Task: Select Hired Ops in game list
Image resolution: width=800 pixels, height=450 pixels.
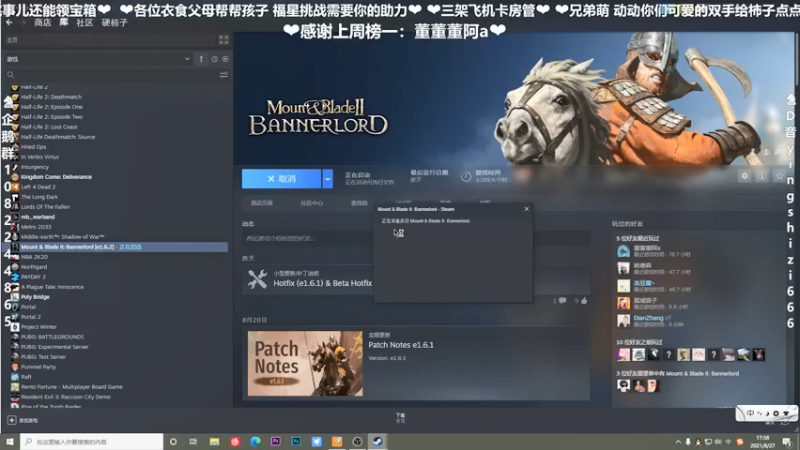Action: coord(33,147)
